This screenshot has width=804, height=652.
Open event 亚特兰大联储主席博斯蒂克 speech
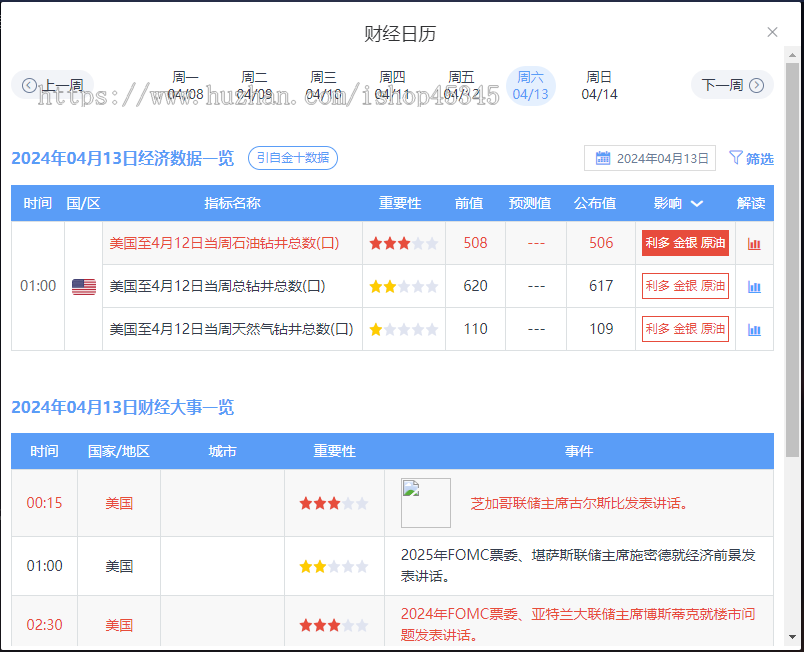(x=578, y=625)
